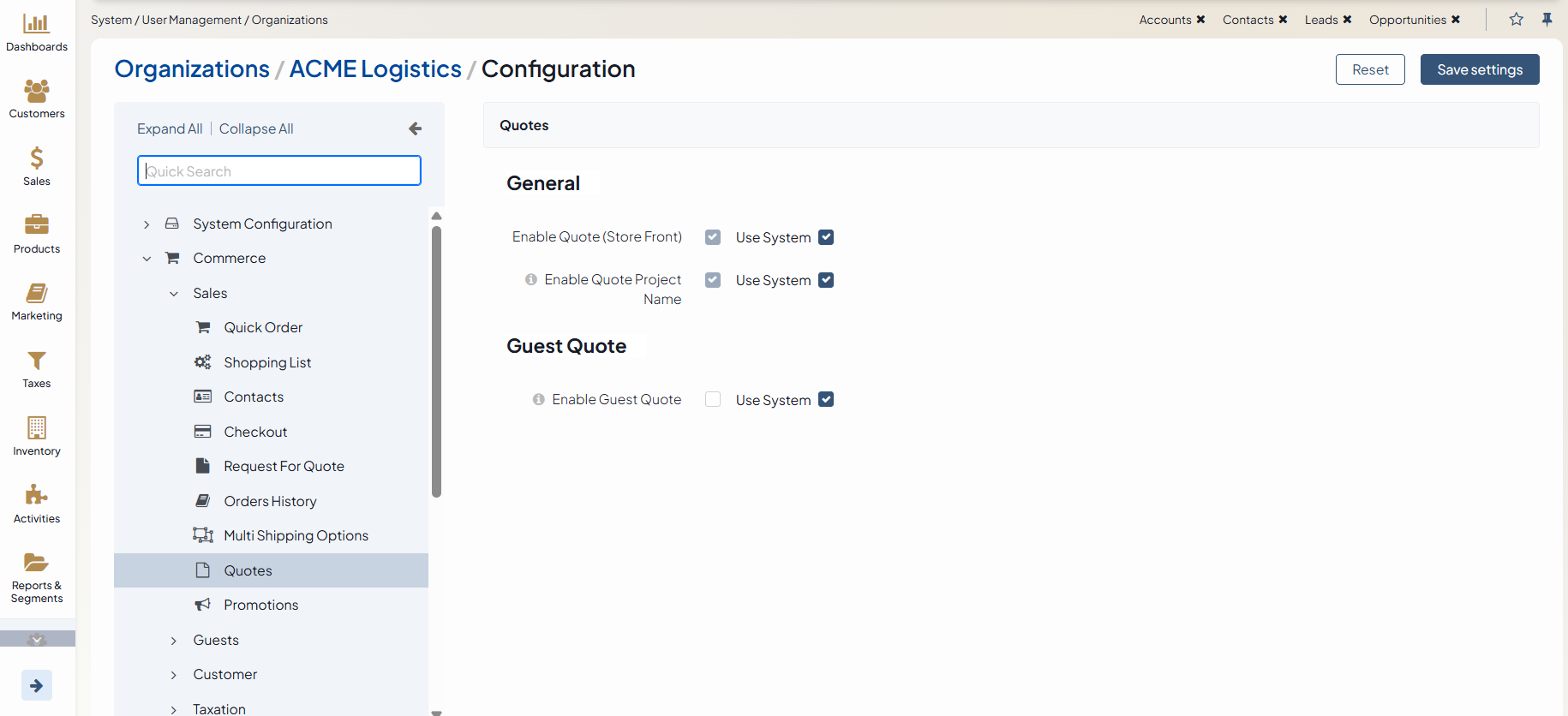Click the Taxes funnel icon
Image resolution: width=1568 pixels, height=716 pixels.
coord(36,361)
